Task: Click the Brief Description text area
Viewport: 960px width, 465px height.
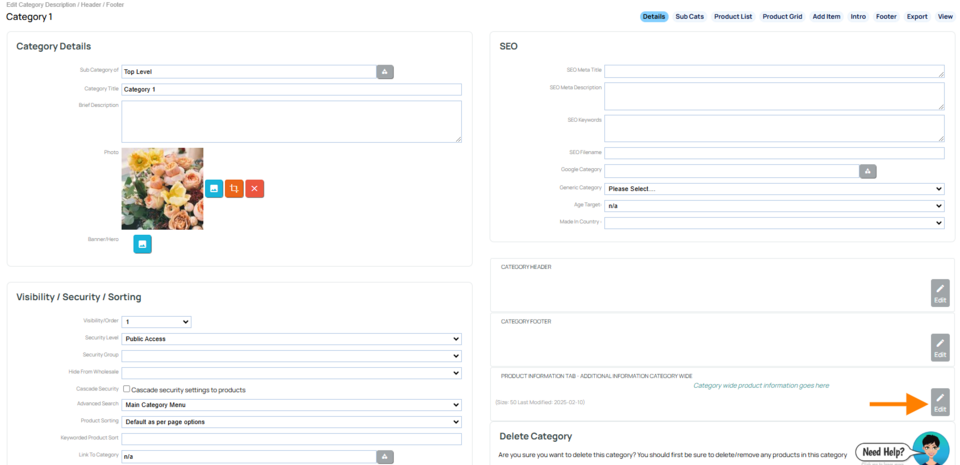Action: [291, 122]
